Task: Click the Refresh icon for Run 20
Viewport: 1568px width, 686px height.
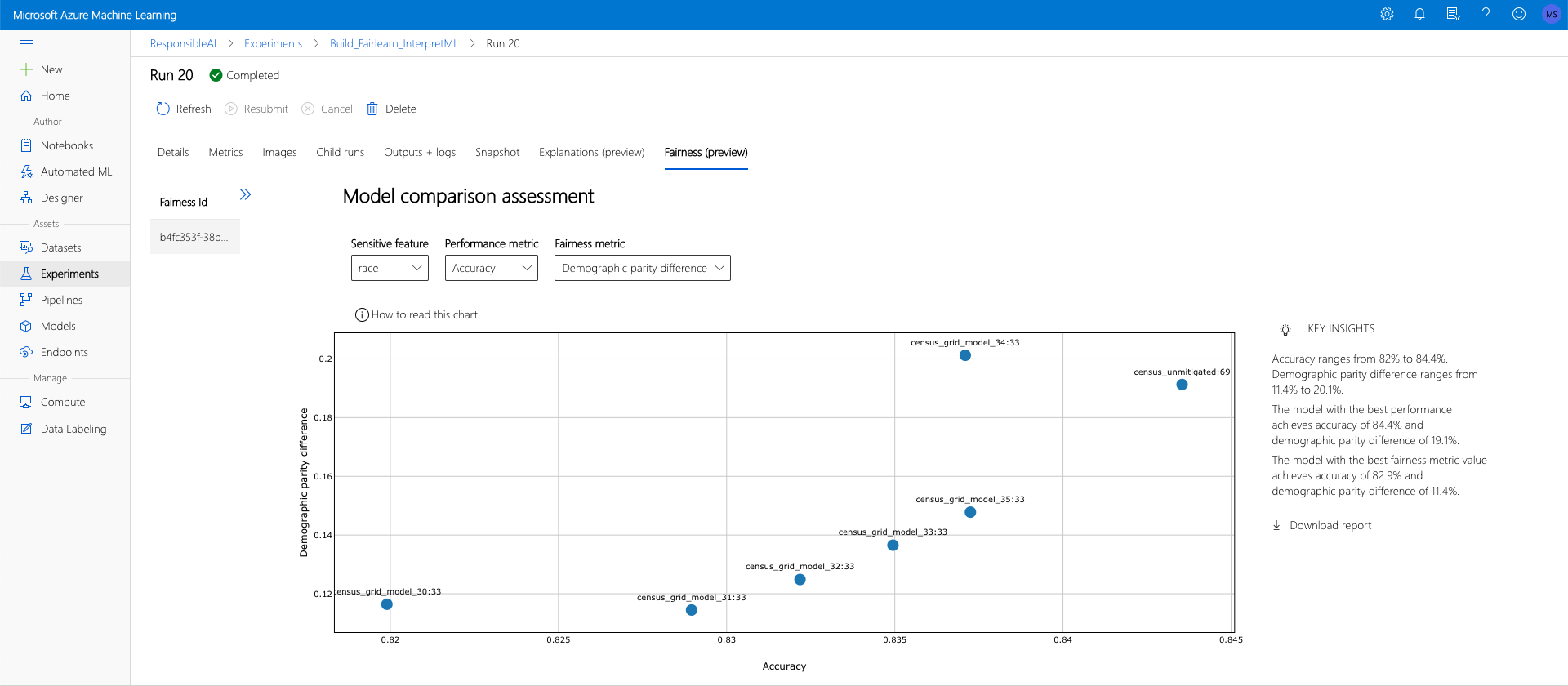Action: [163, 109]
